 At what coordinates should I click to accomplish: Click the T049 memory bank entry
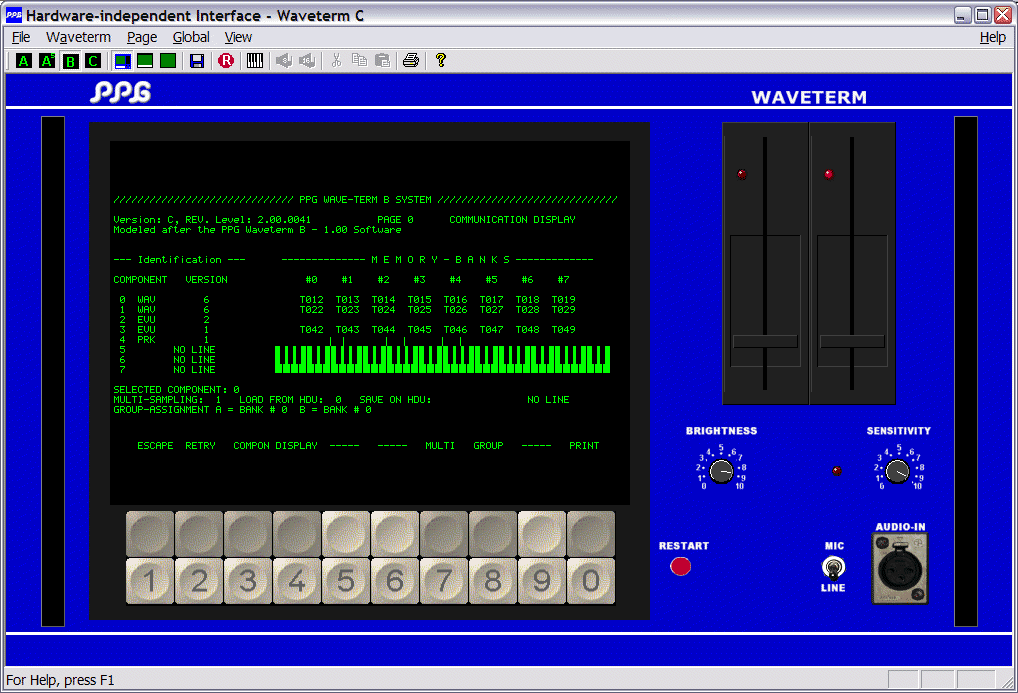click(564, 329)
